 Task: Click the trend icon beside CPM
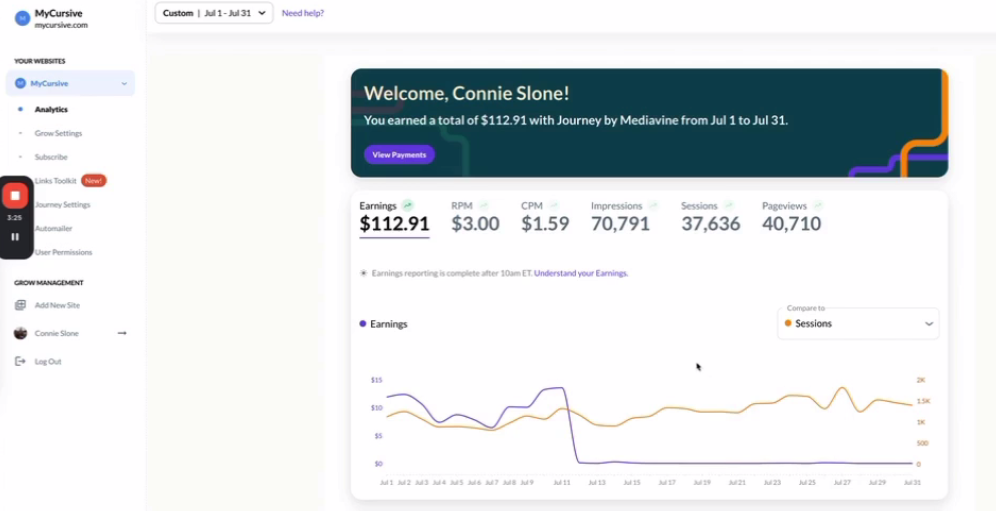click(554, 205)
